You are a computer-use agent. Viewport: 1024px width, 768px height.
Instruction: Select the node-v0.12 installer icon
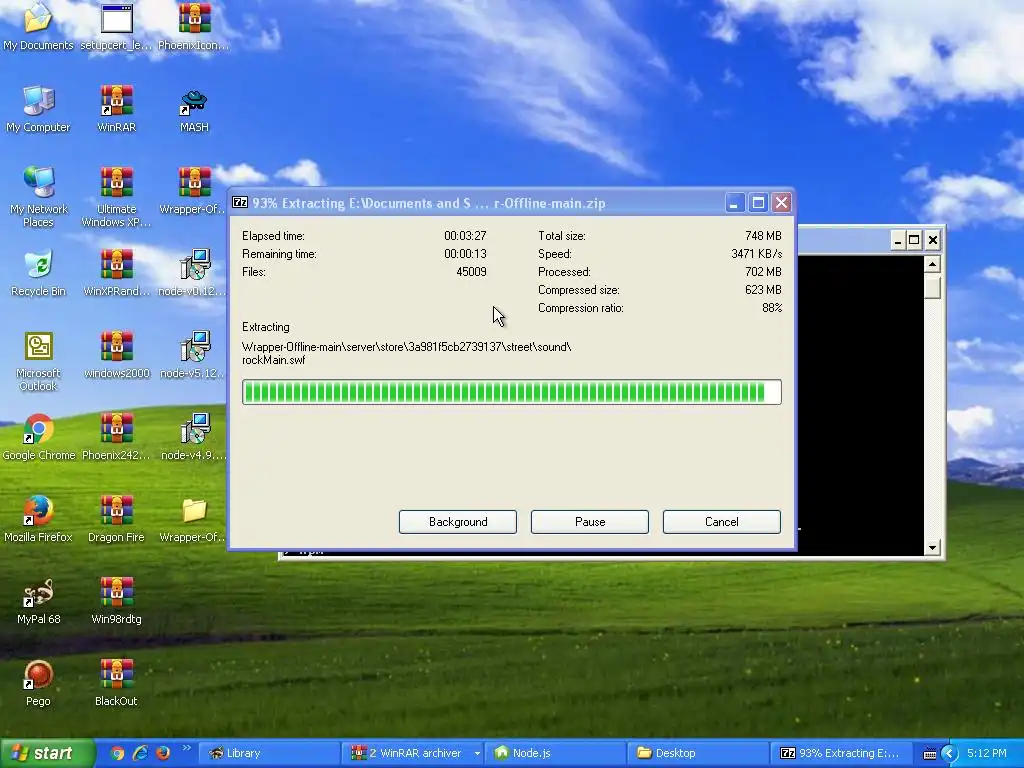[194, 273]
